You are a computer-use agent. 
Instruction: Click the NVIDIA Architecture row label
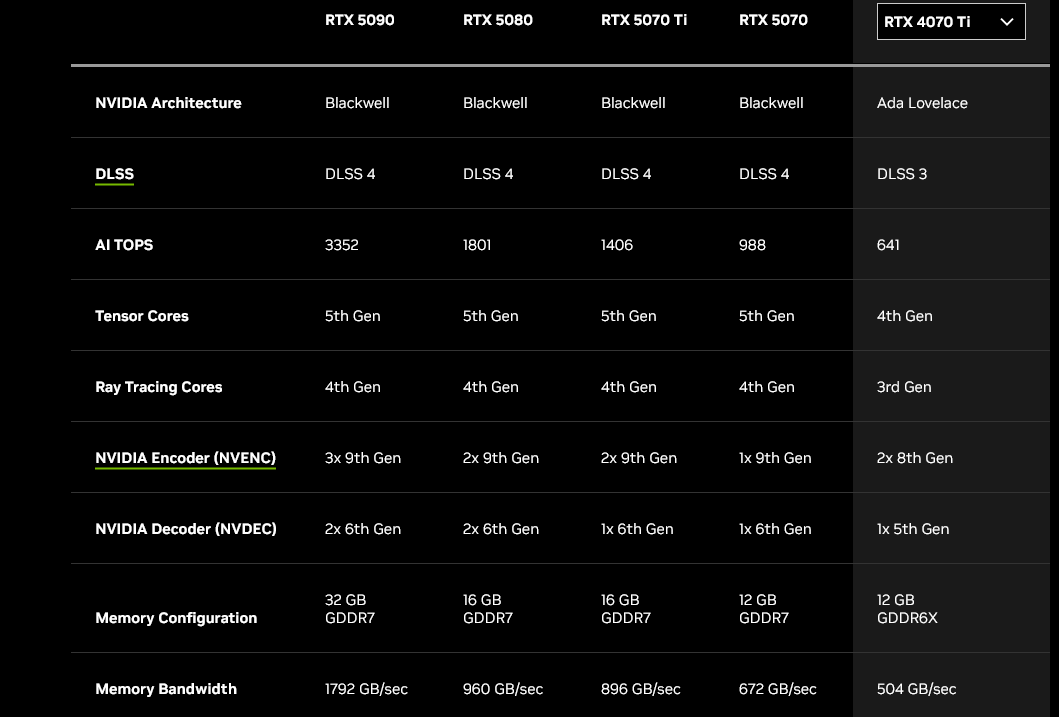168,103
